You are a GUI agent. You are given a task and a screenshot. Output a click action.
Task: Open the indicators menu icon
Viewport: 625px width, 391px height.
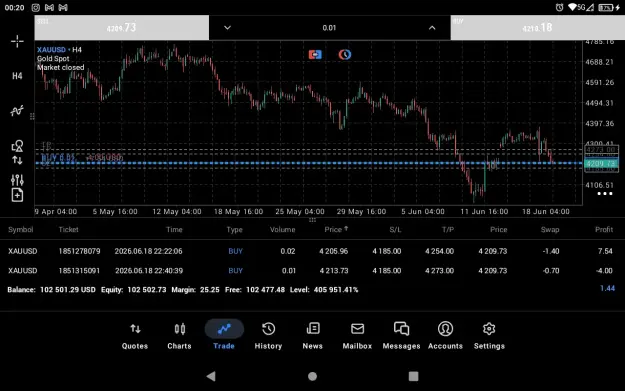(17, 110)
